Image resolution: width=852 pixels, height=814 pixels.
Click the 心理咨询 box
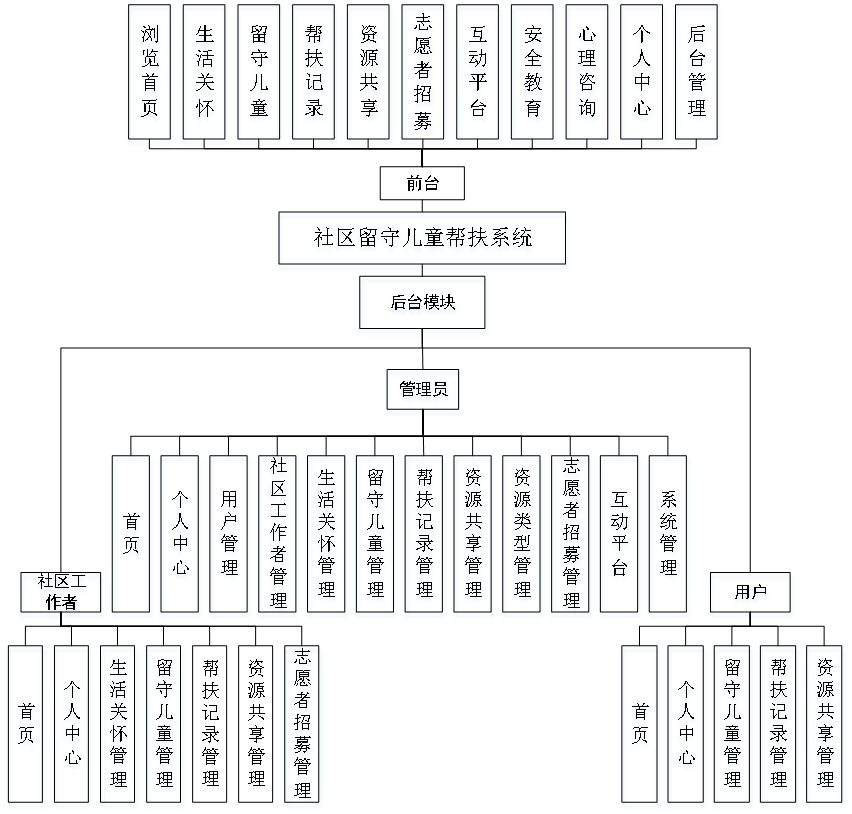[587, 72]
